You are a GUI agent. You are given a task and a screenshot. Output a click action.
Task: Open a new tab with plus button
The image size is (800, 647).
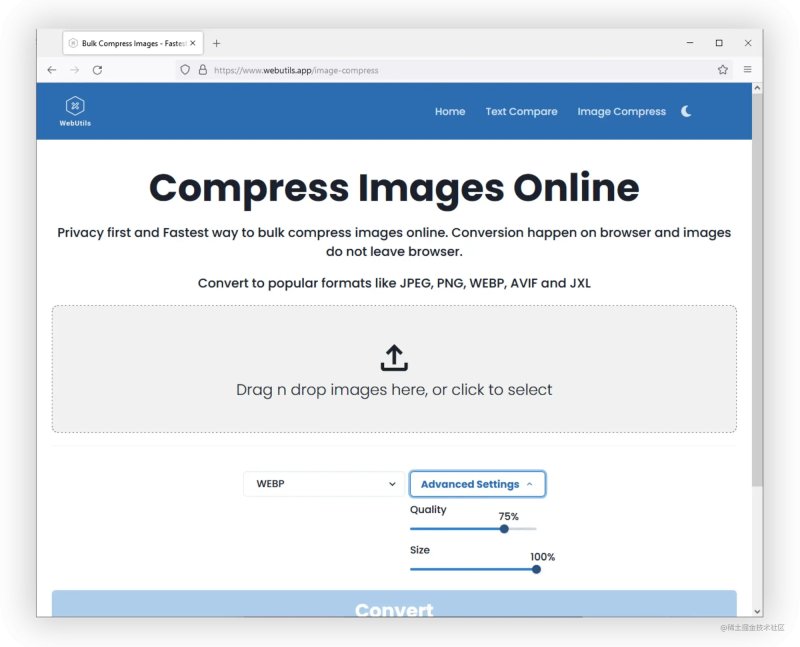click(x=216, y=43)
